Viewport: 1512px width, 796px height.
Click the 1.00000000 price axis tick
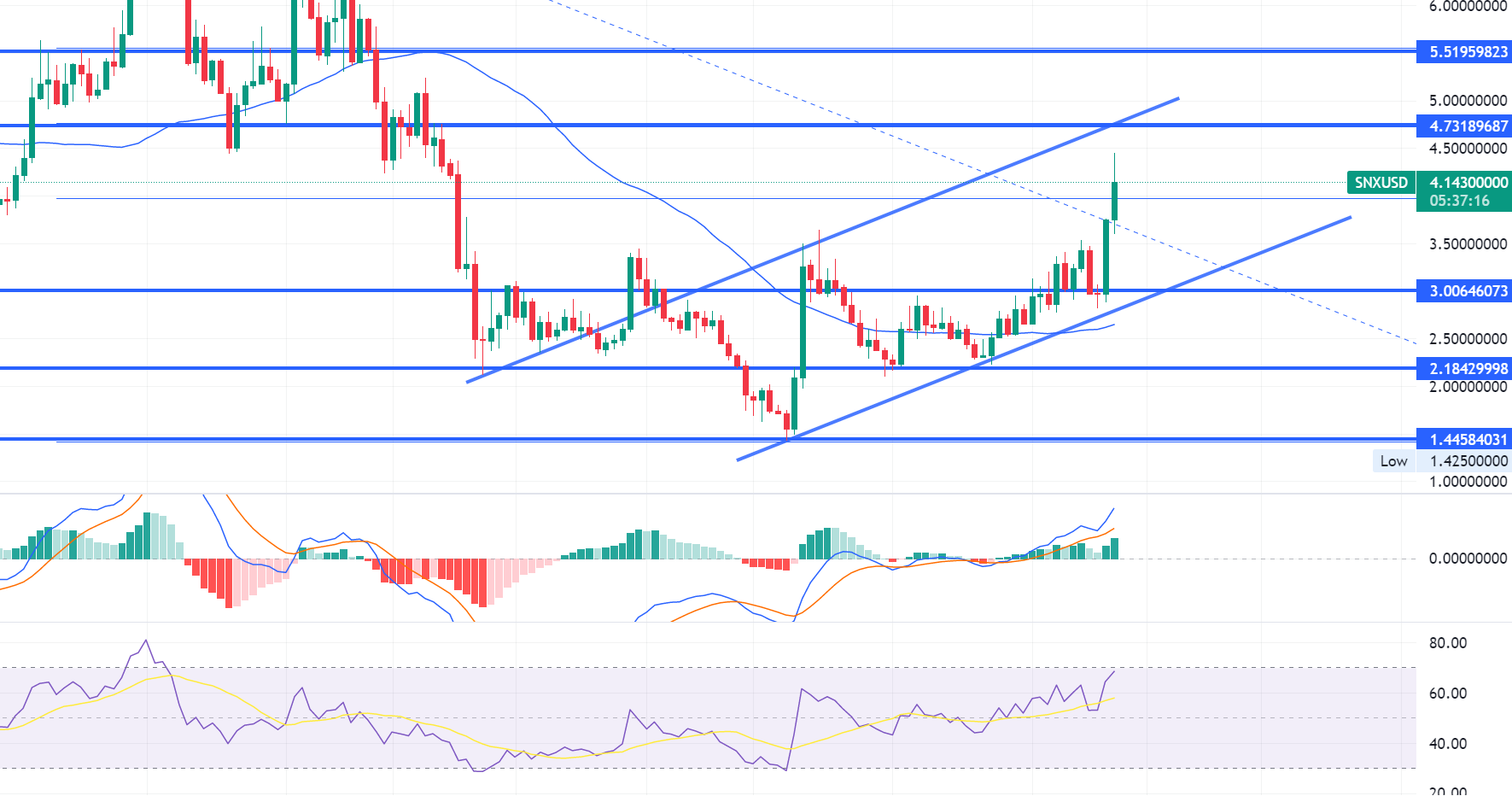pyautogui.click(x=1468, y=482)
